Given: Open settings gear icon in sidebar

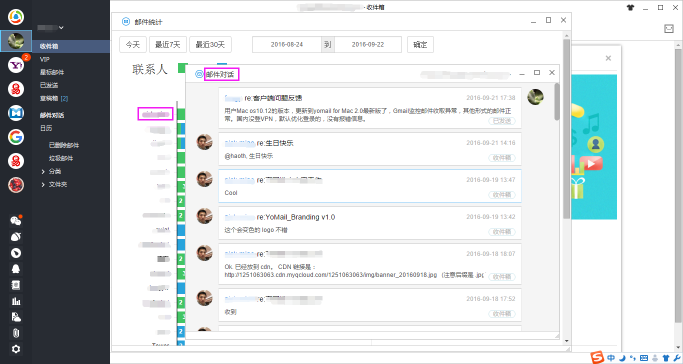Looking at the screenshot, I should 16,349.
